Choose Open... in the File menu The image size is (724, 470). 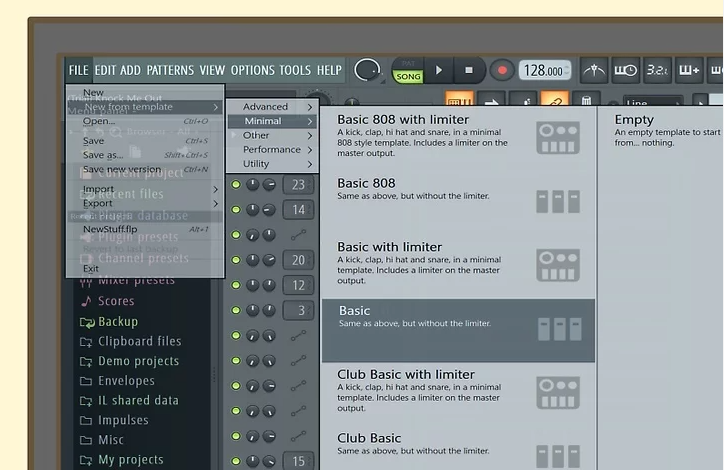point(145,121)
